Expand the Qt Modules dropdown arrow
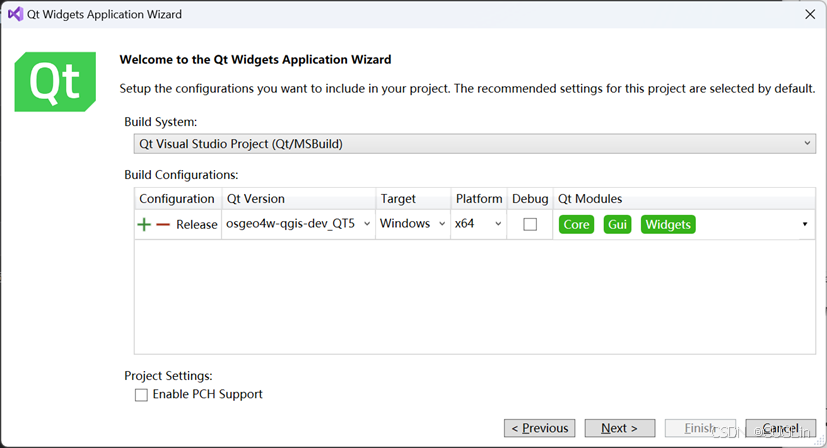Image resolution: width=827 pixels, height=448 pixels. pyautogui.click(x=805, y=224)
